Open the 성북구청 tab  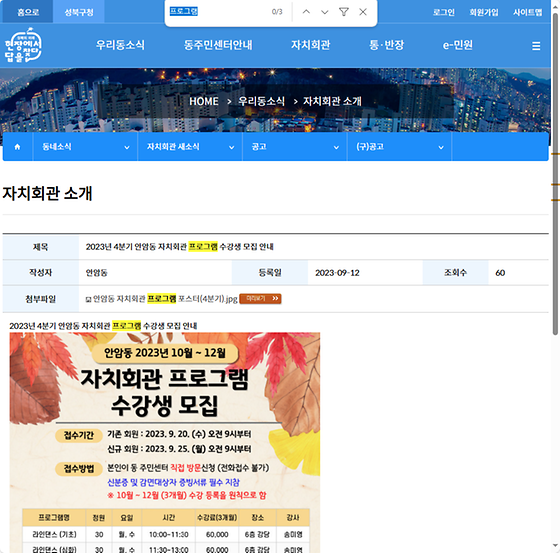tap(79, 12)
